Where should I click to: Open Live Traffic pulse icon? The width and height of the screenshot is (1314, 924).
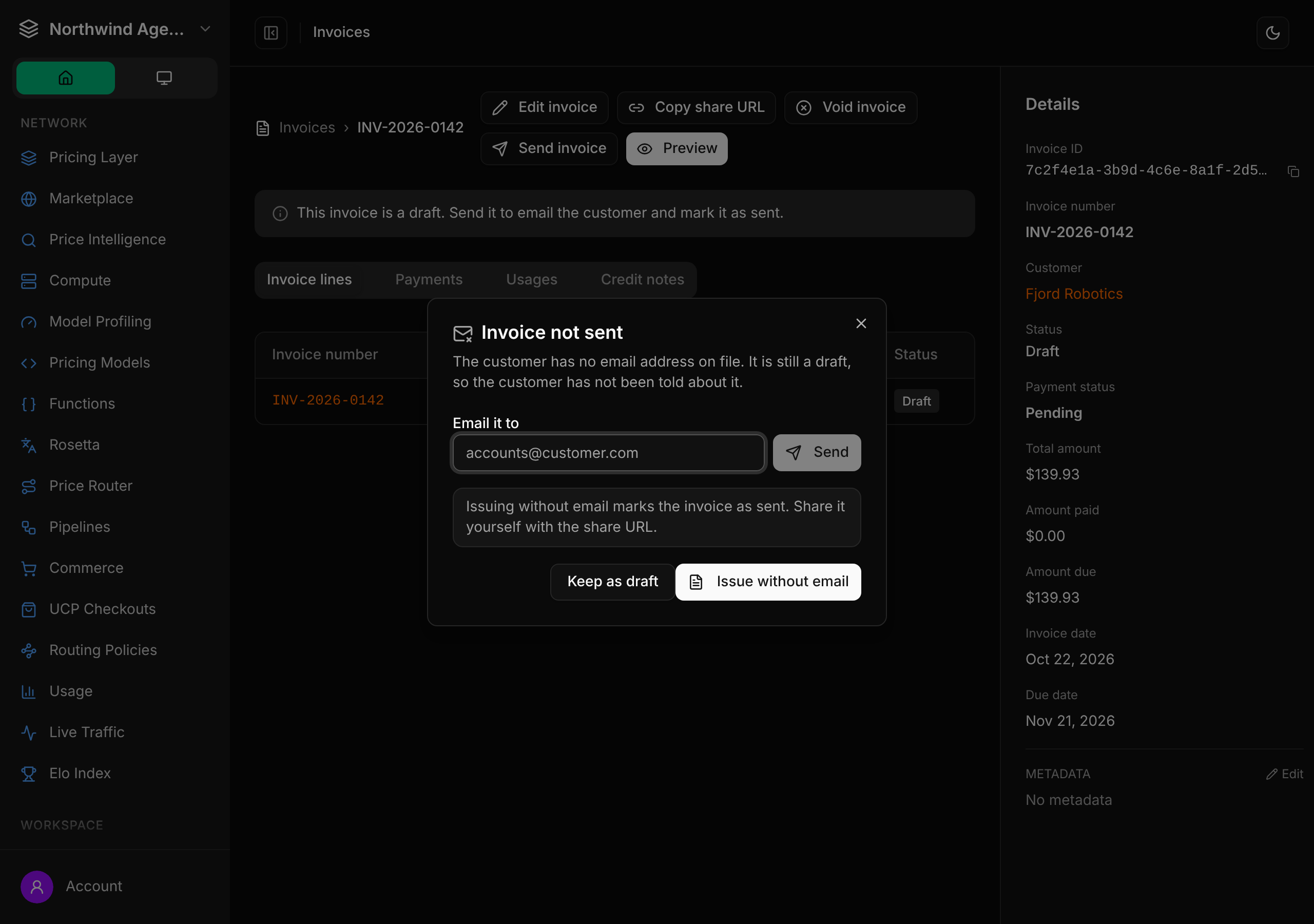coord(29,732)
